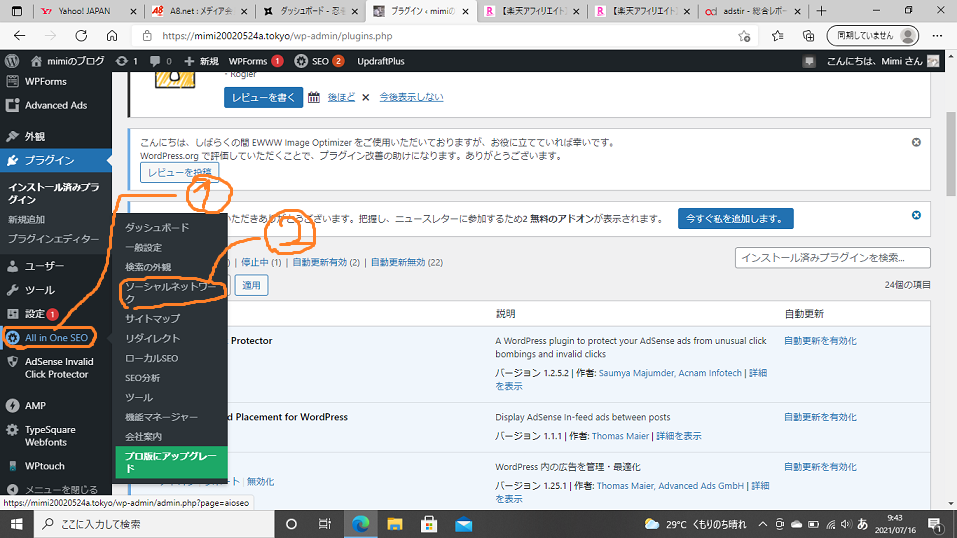The image size is (957, 538).
Task: Select ローカルSEO in the submenu
Action: [151, 358]
